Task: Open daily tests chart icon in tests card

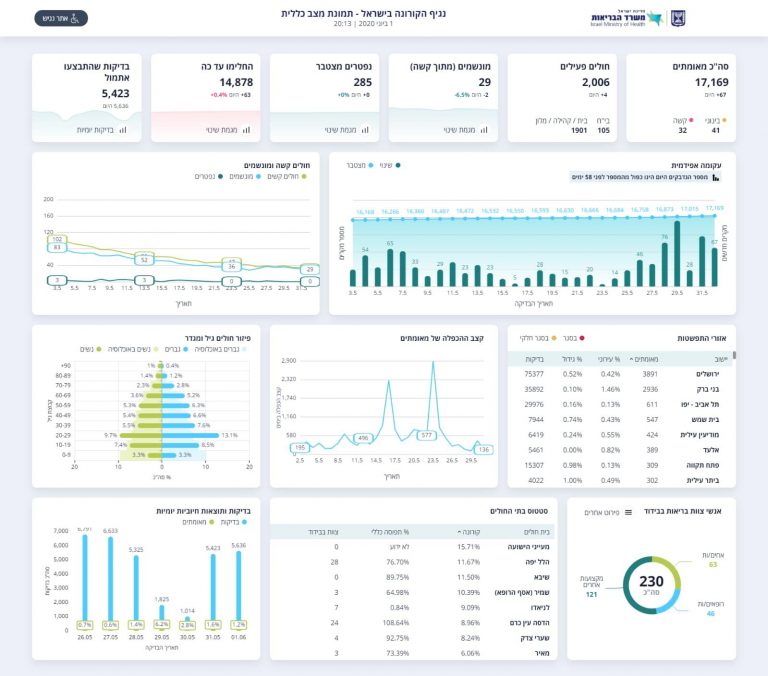Action: pyautogui.click(x=123, y=129)
